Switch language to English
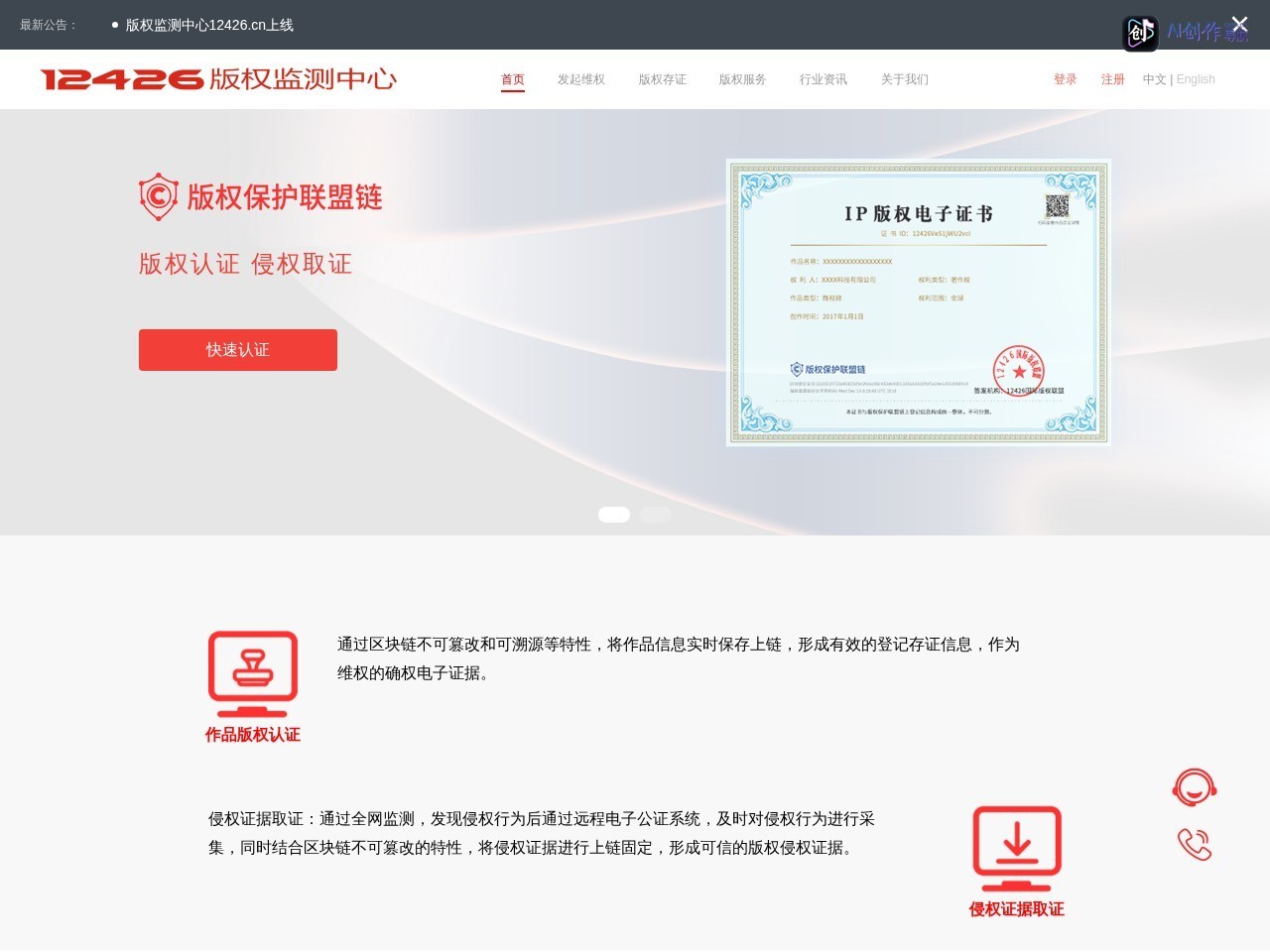 pyautogui.click(x=1196, y=79)
